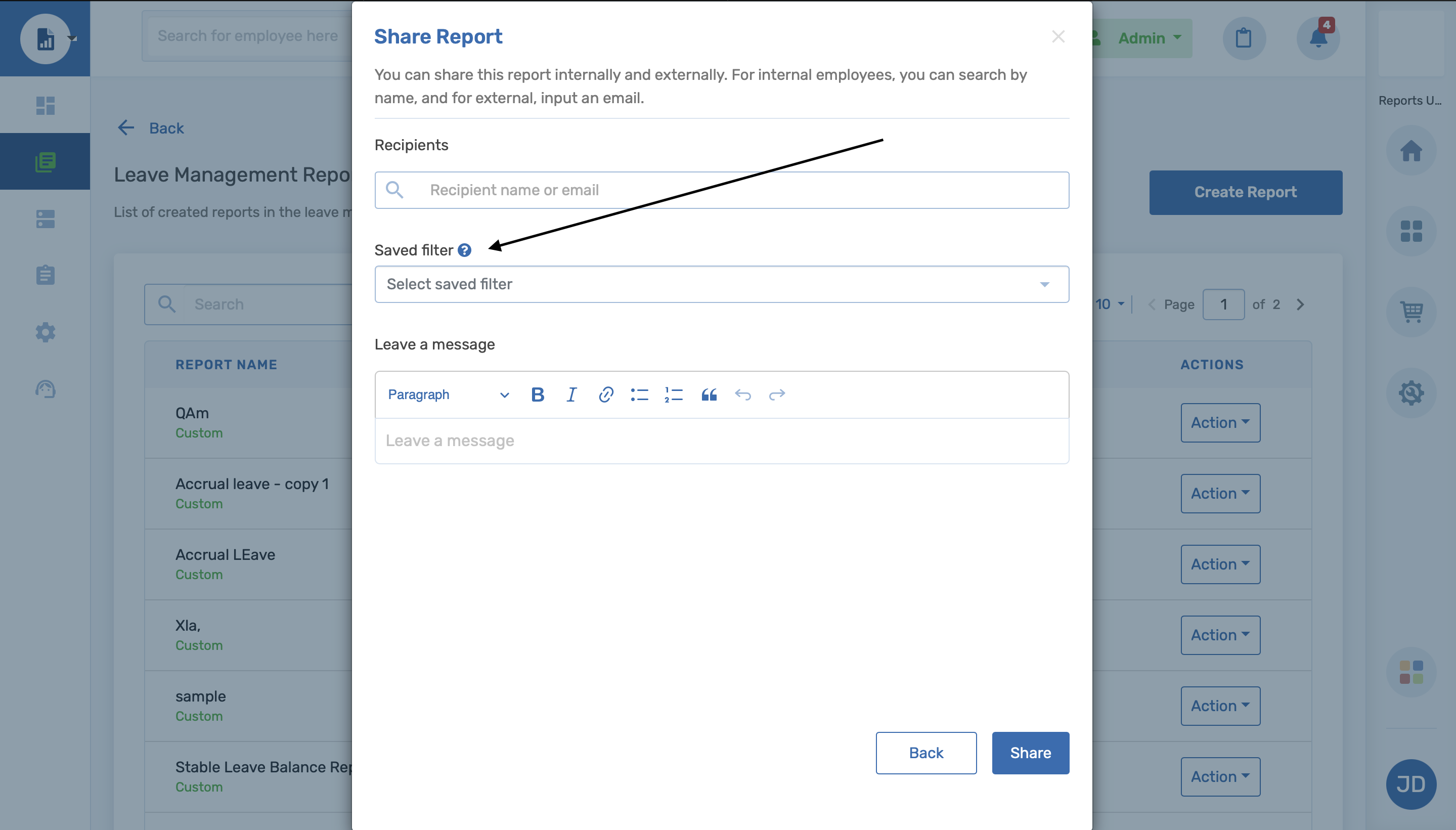Click the sample report name

point(201,696)
